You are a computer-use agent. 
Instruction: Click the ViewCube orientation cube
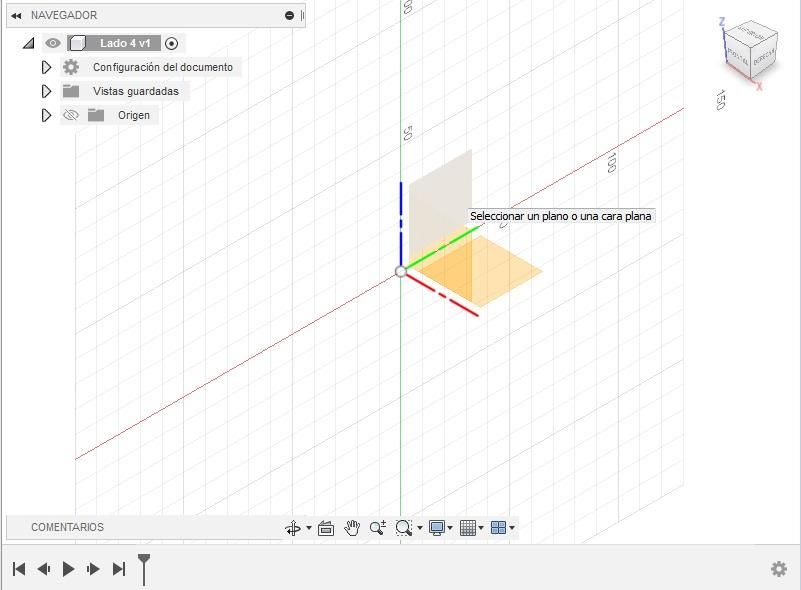point(751,50)
